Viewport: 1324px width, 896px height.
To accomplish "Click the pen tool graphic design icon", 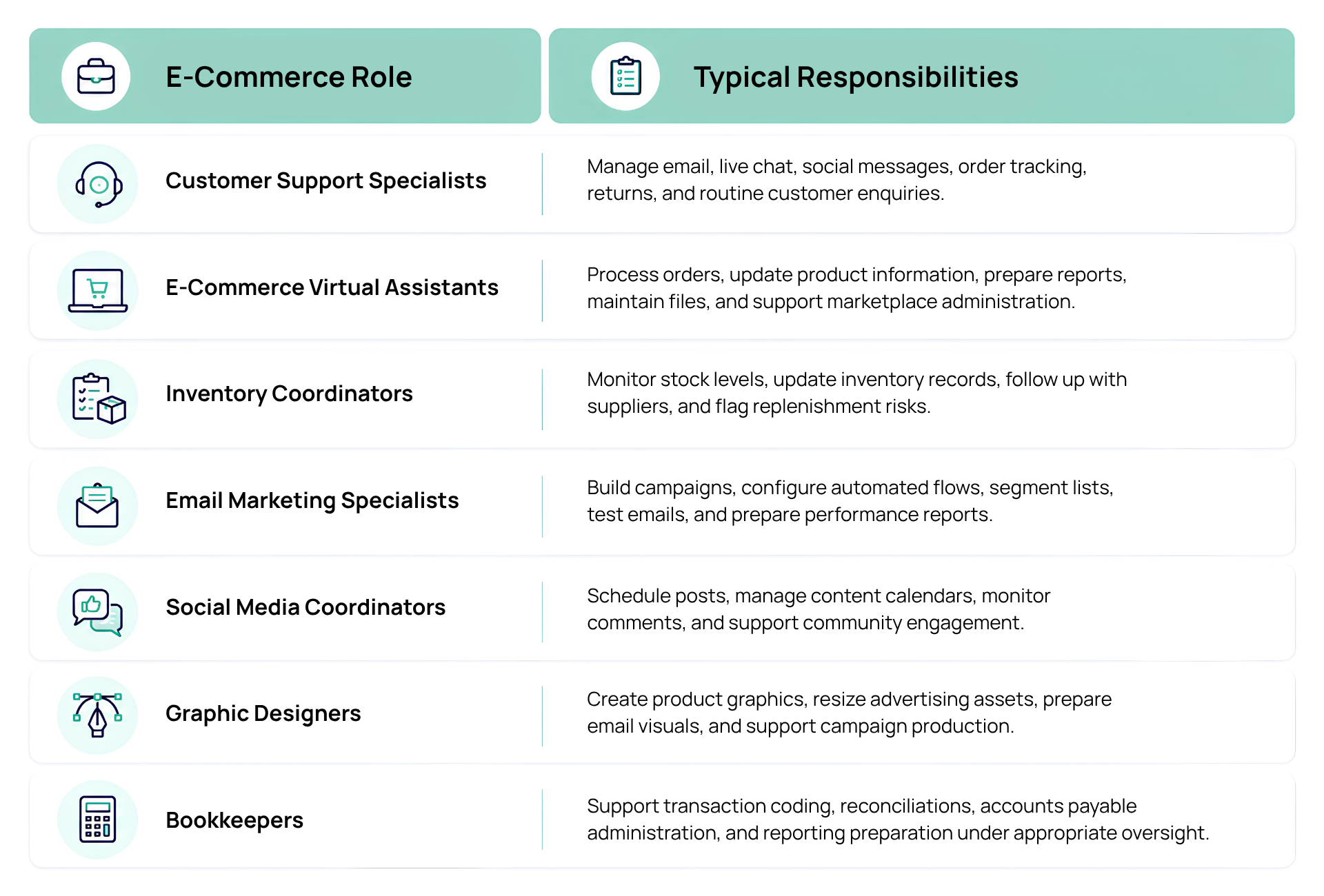I will pyautogui.click(x=98, y=715).
